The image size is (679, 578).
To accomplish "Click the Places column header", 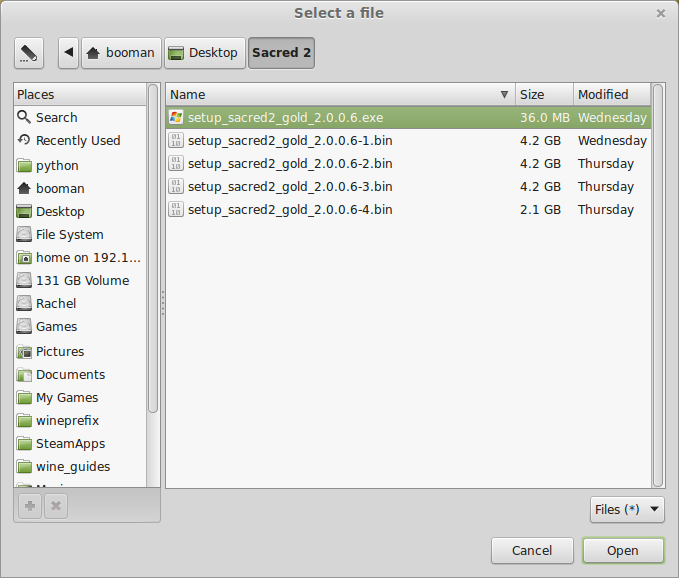I will pyautogui.click(x=80, y=94).
